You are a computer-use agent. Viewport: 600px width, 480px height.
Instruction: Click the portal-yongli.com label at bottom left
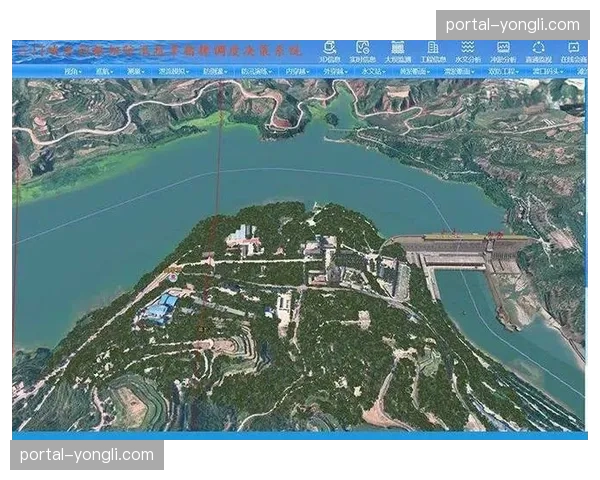(88, 455)
